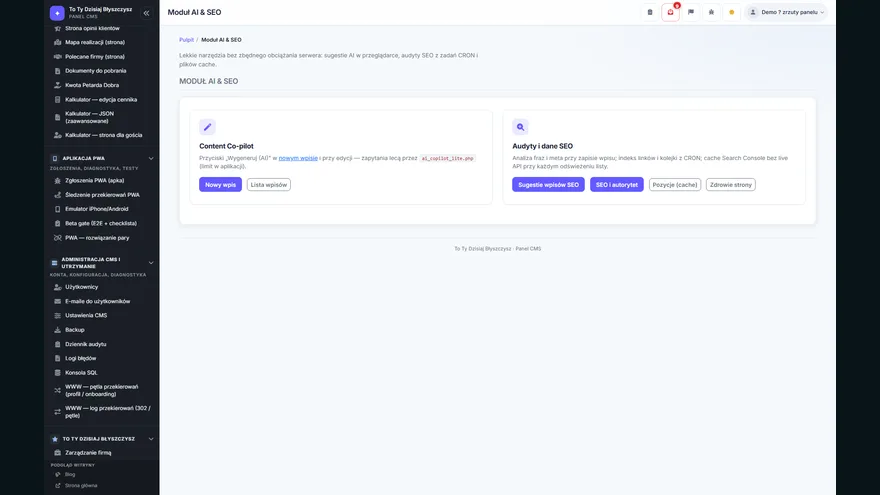Open the red notifications inbox icon
The width and height of the screenshot is (880, 495).
(x=670, y=12)
